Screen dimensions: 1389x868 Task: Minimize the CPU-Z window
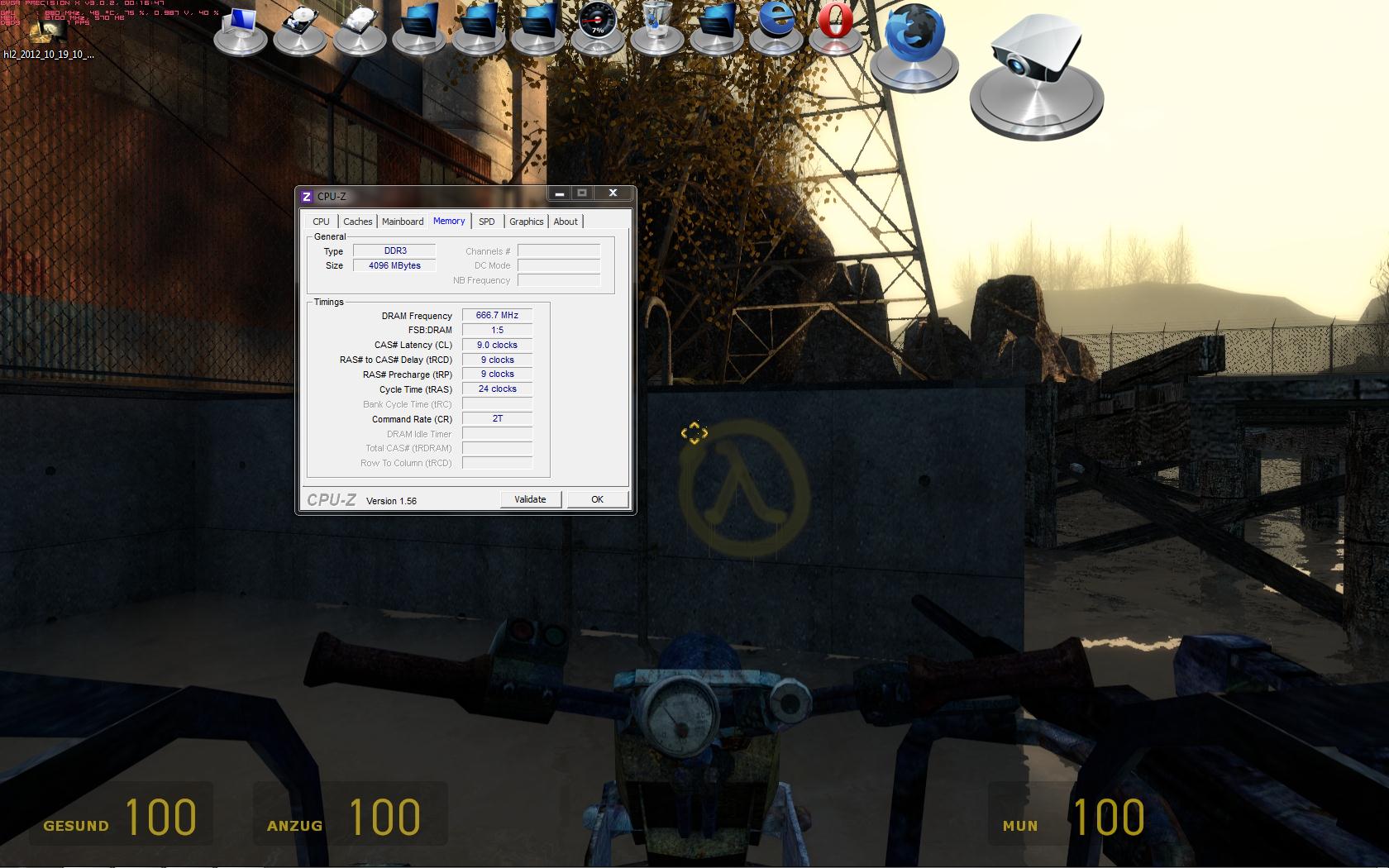[560, 193]
